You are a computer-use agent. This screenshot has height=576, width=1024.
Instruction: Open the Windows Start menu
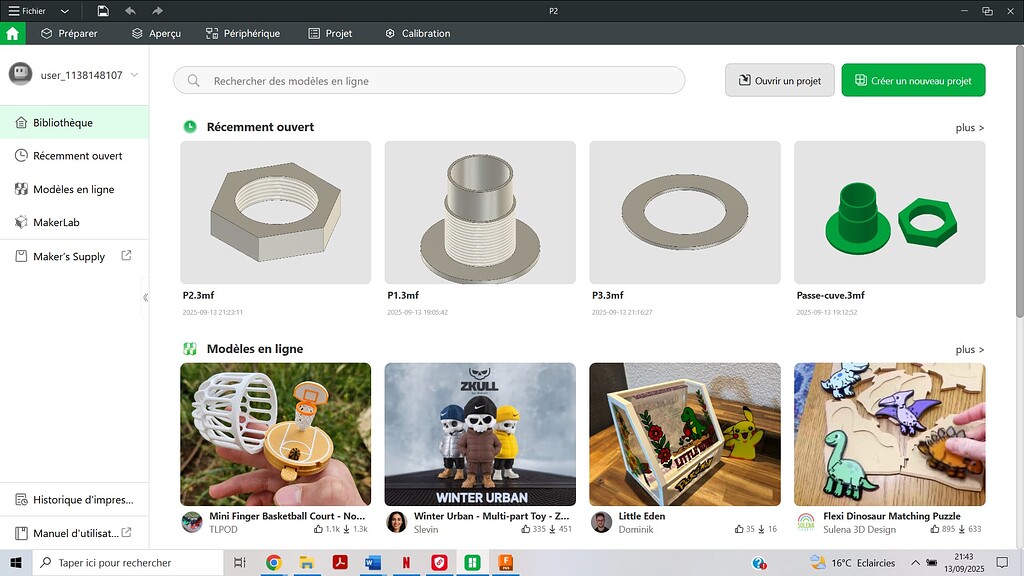point(16,562)
